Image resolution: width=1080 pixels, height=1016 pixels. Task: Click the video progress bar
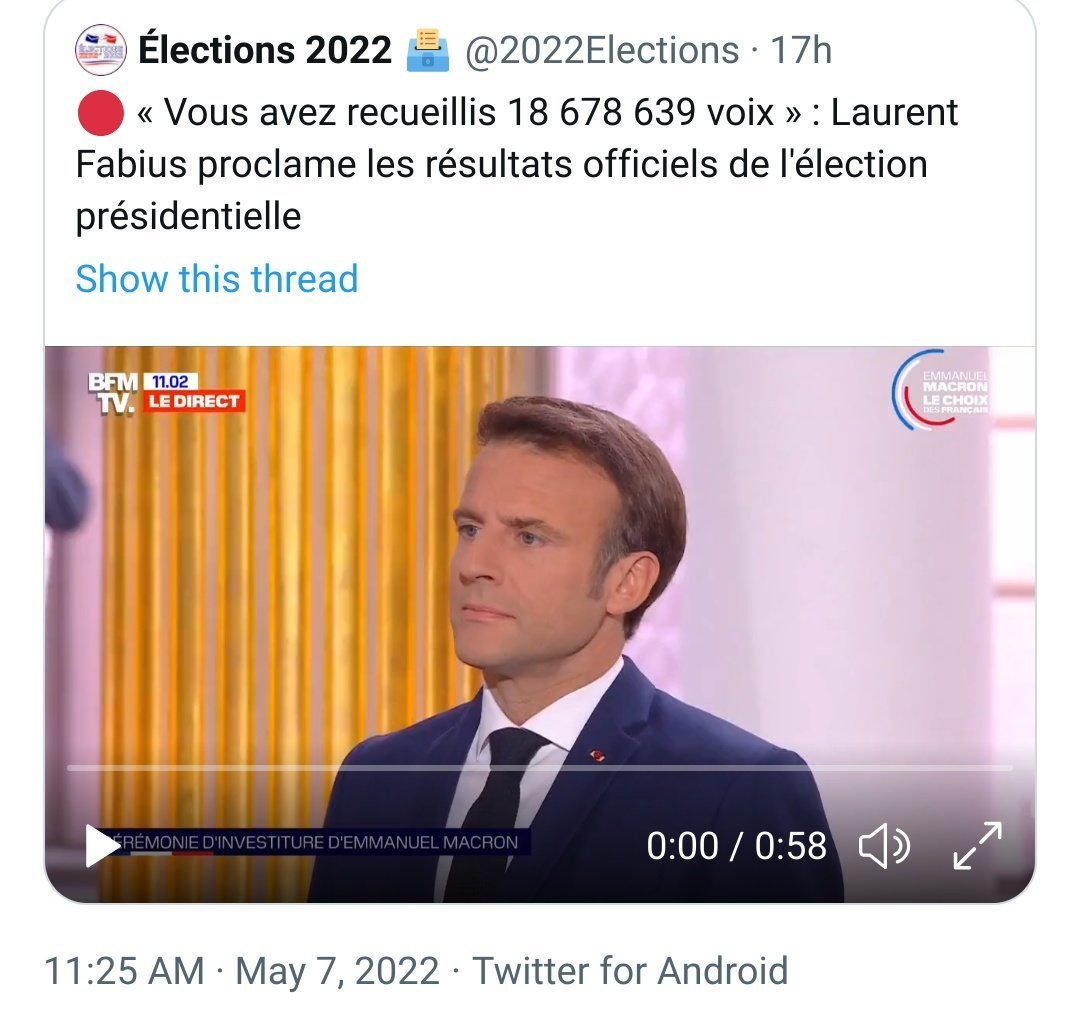540,768
